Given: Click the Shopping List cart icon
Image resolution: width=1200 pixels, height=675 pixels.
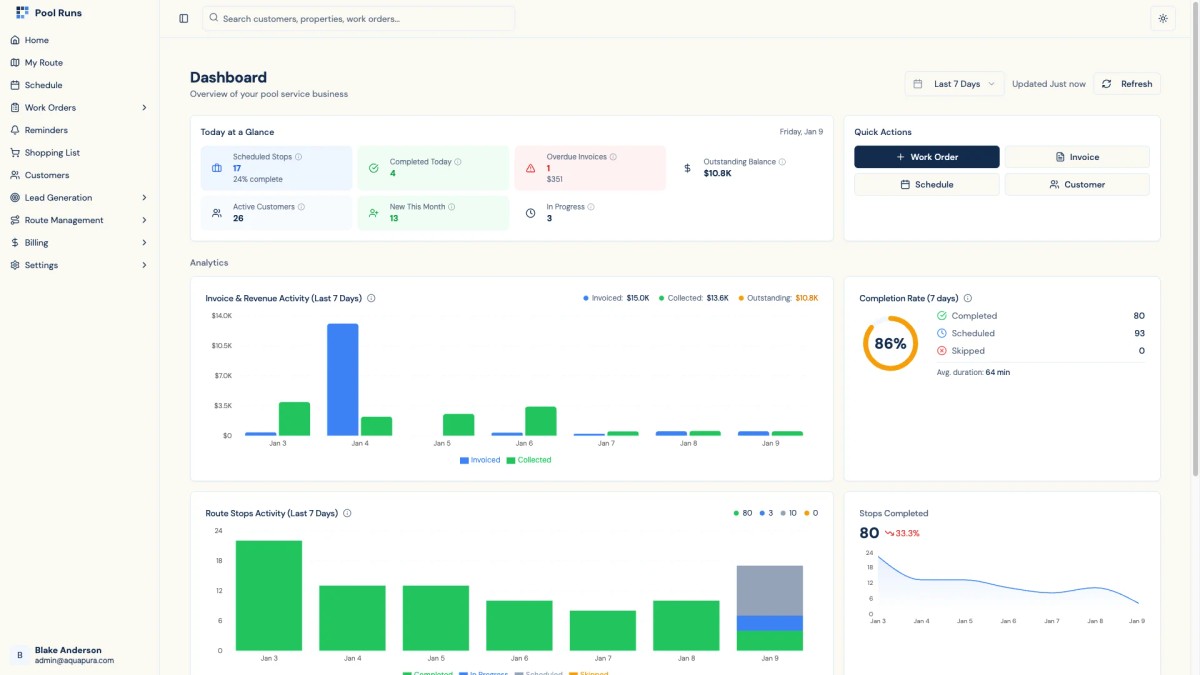Looking at the screenshot, I should tap(15, 152).
